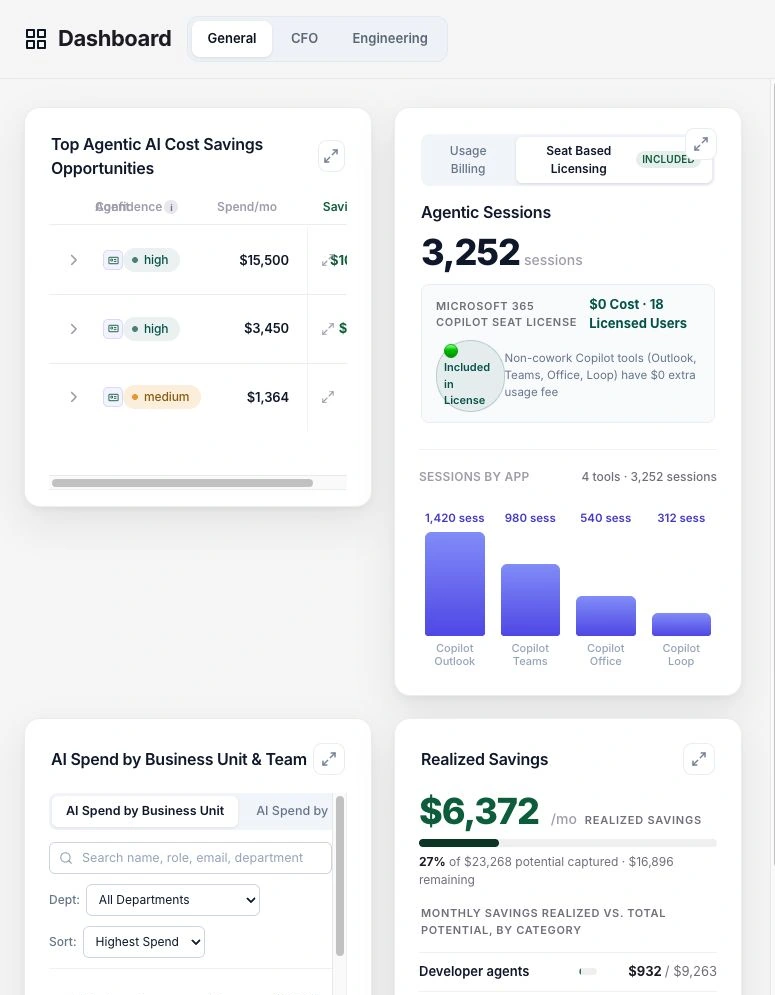
Task: Click the $3,450 spend value
Action: (267, 329)
